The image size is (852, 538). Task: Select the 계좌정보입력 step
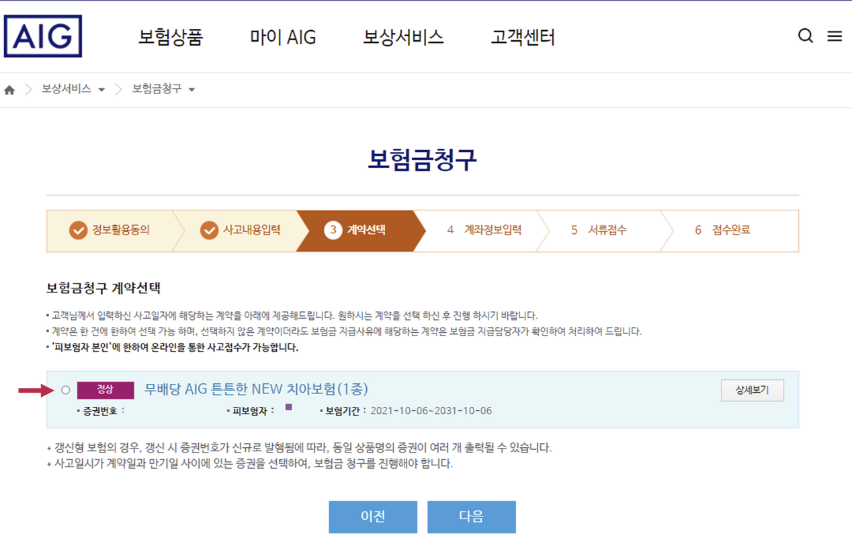(484, 230)
